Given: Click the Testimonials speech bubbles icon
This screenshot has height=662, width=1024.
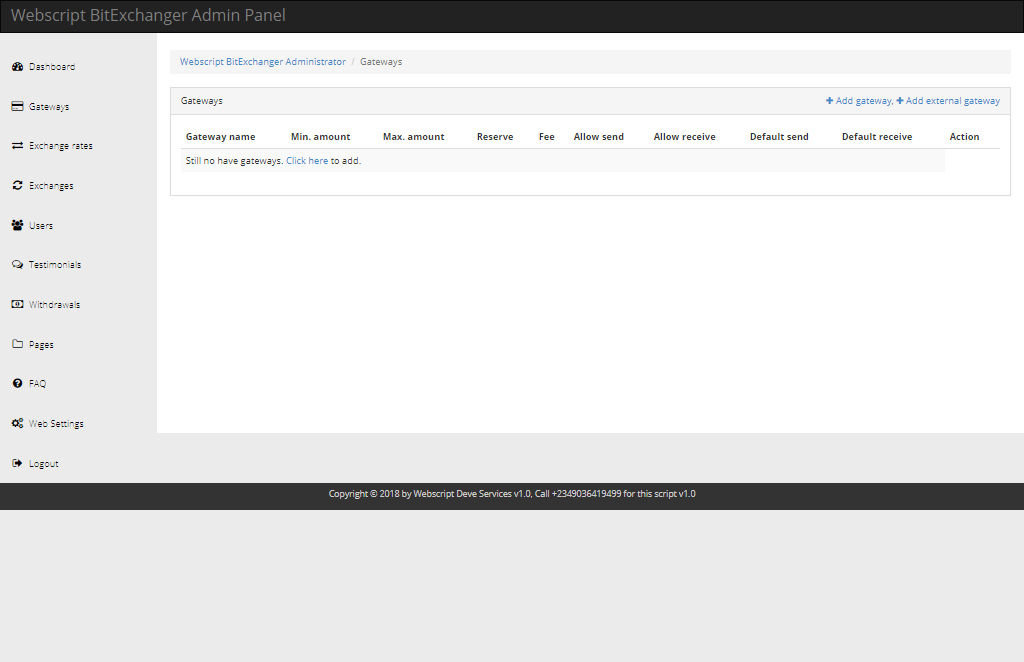Looking at the screenshot, I should click(18, 264).
